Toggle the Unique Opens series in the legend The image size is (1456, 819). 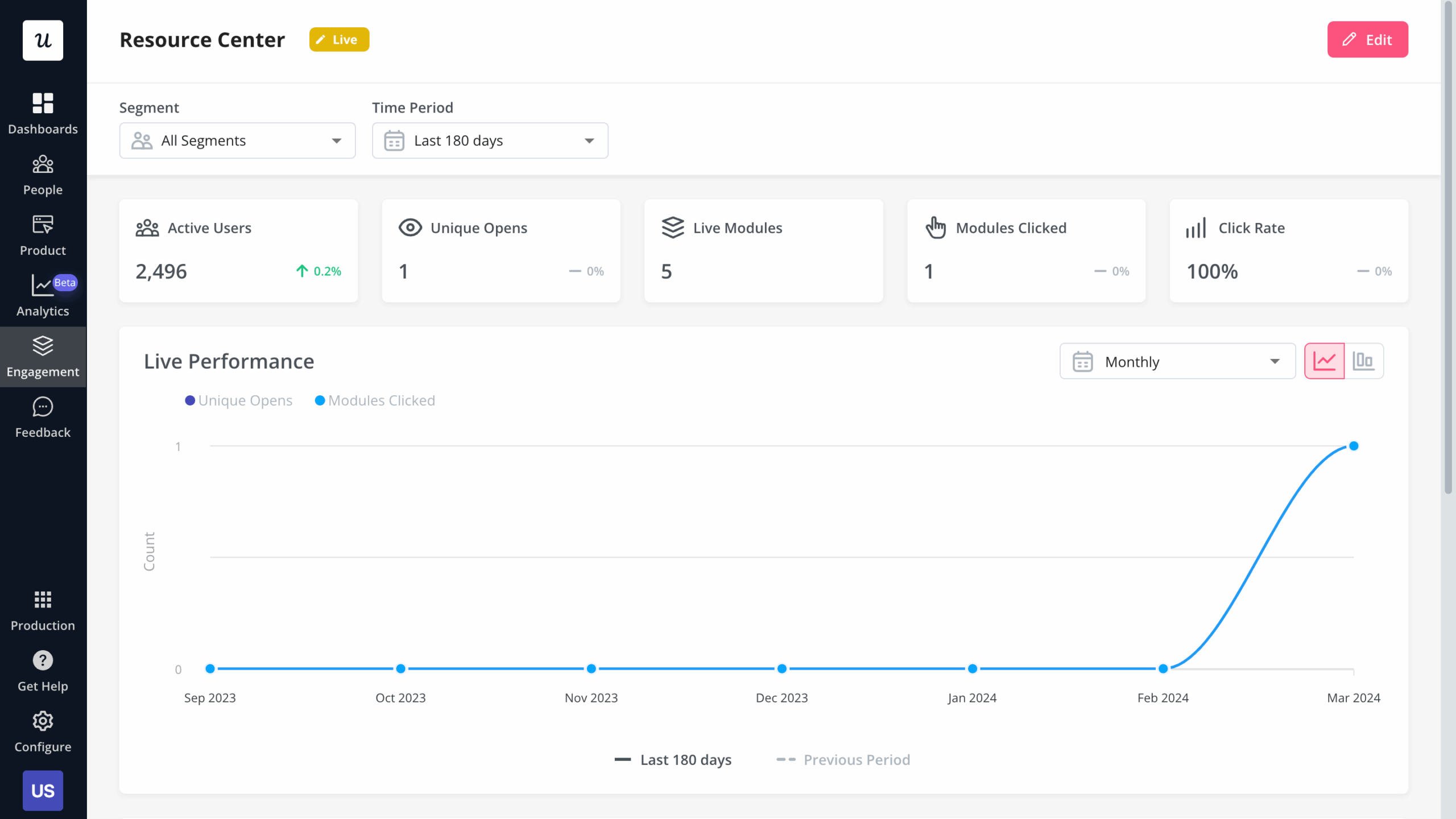pos(239,400)
